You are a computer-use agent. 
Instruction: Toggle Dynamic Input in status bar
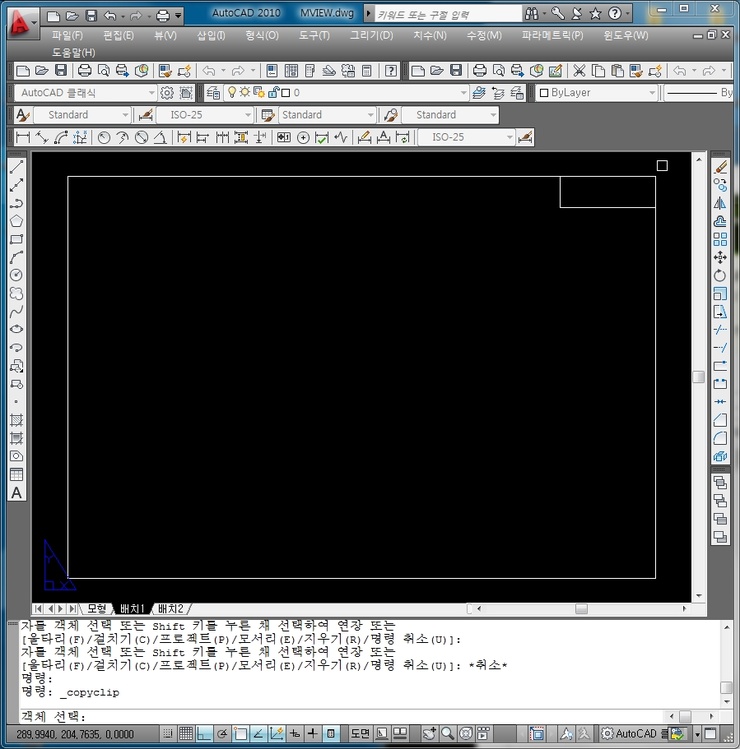click(x=294, y=733)
